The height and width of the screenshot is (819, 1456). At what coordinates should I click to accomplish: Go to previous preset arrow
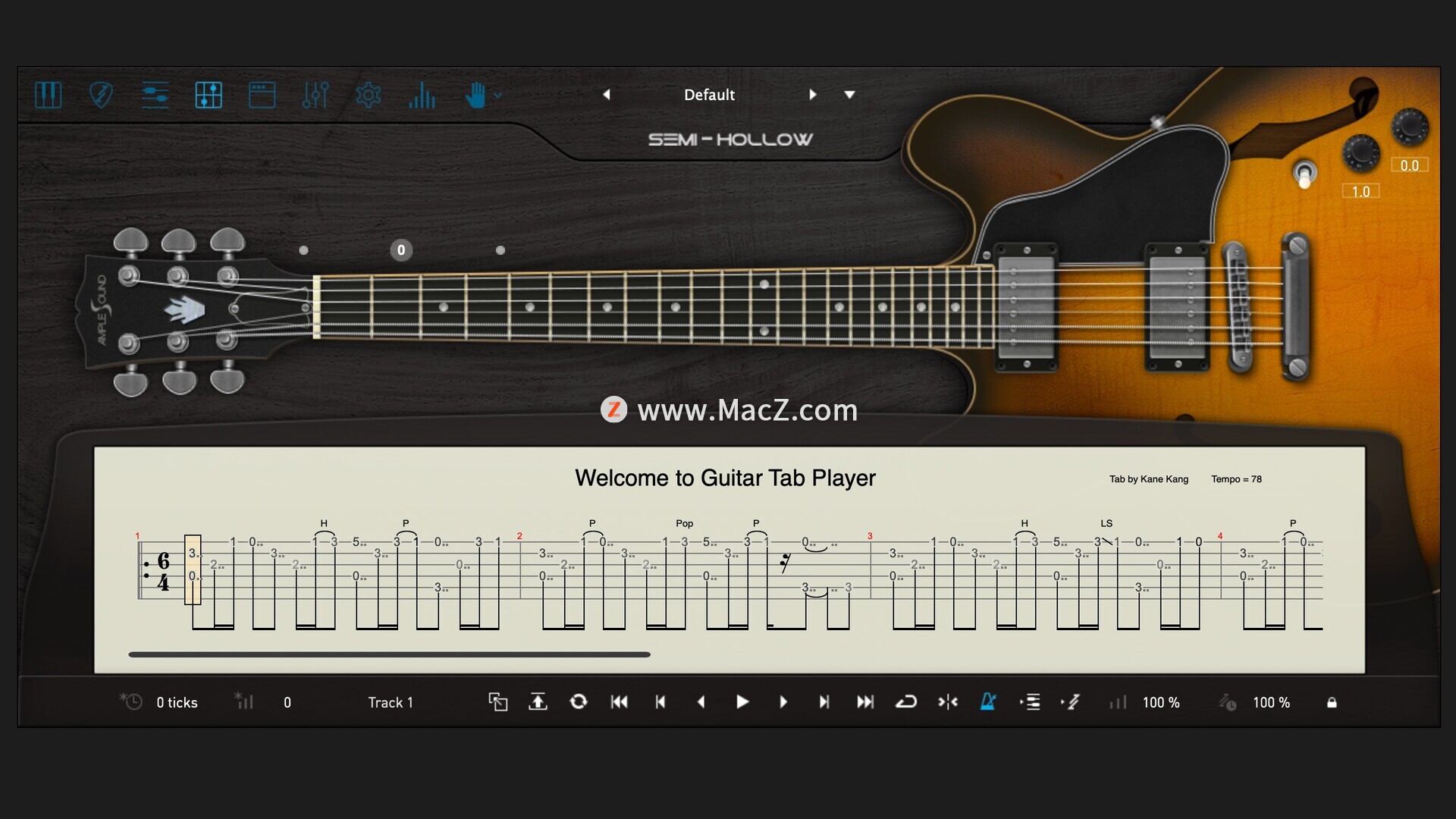pos(607,95)
